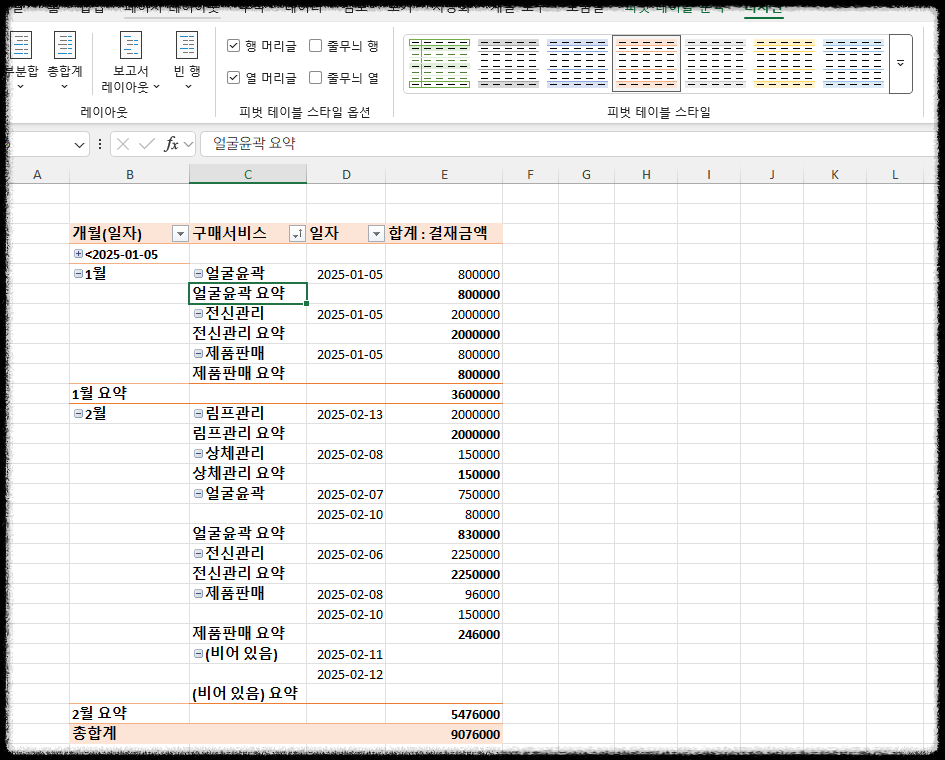Select the 1월 요약 row label
Image resolution: width=945 pixels, height=760 pixels.
coord(130,394)
